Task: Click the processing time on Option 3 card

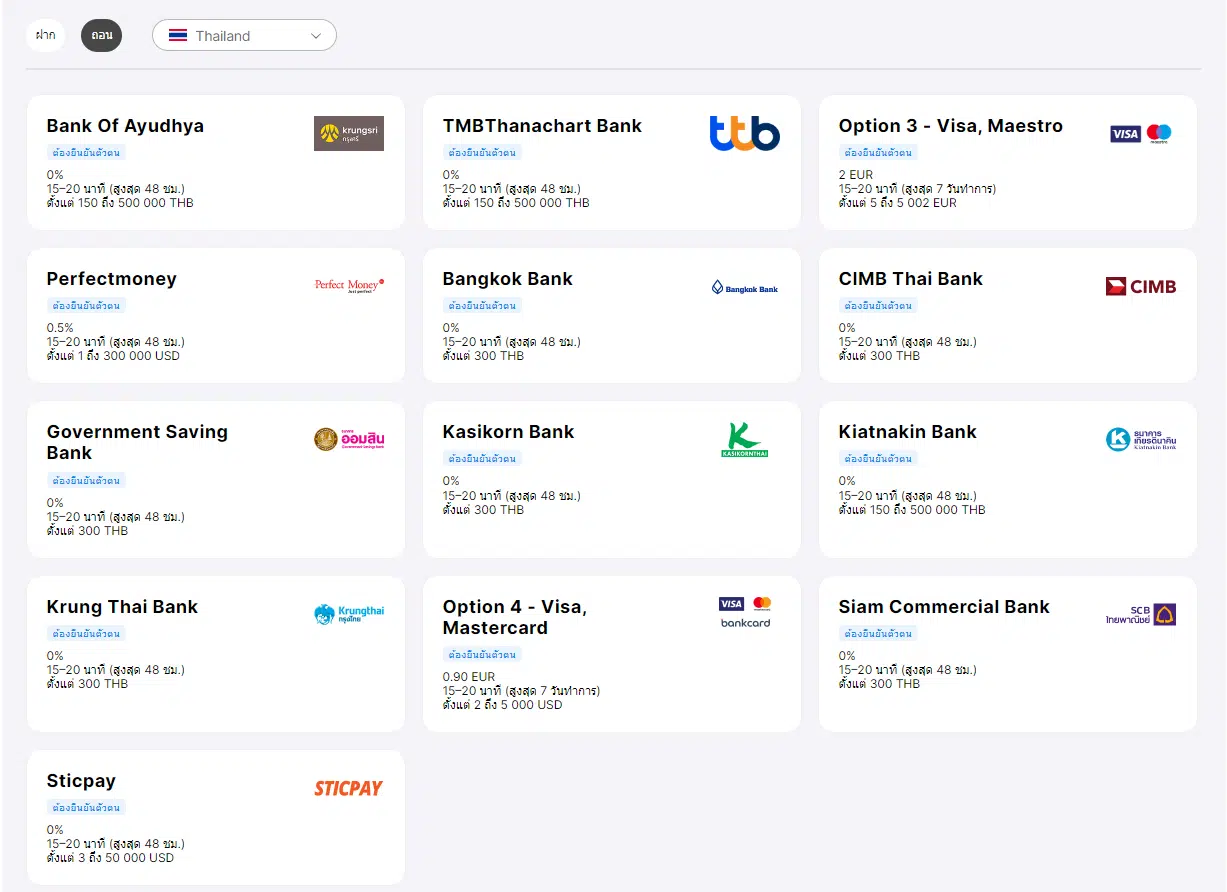Action: (917, 189)
